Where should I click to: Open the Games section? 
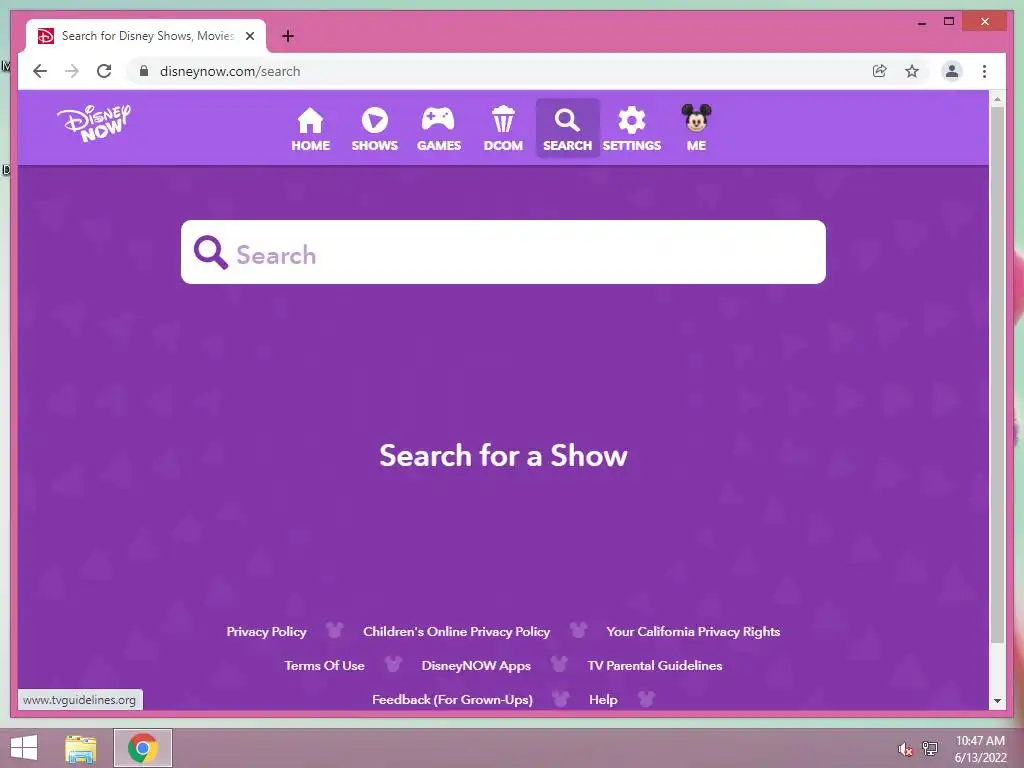[x=439, y=129]
